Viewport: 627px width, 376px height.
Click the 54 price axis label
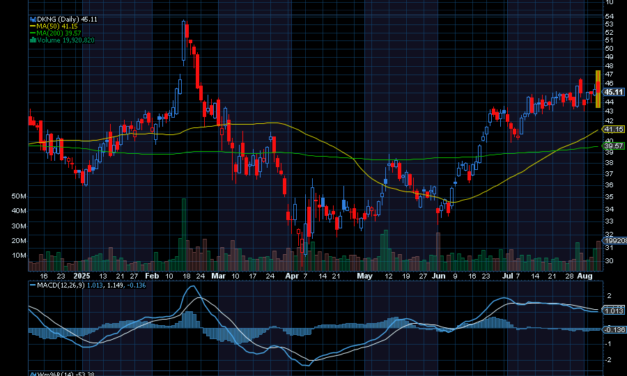(609, 16)
